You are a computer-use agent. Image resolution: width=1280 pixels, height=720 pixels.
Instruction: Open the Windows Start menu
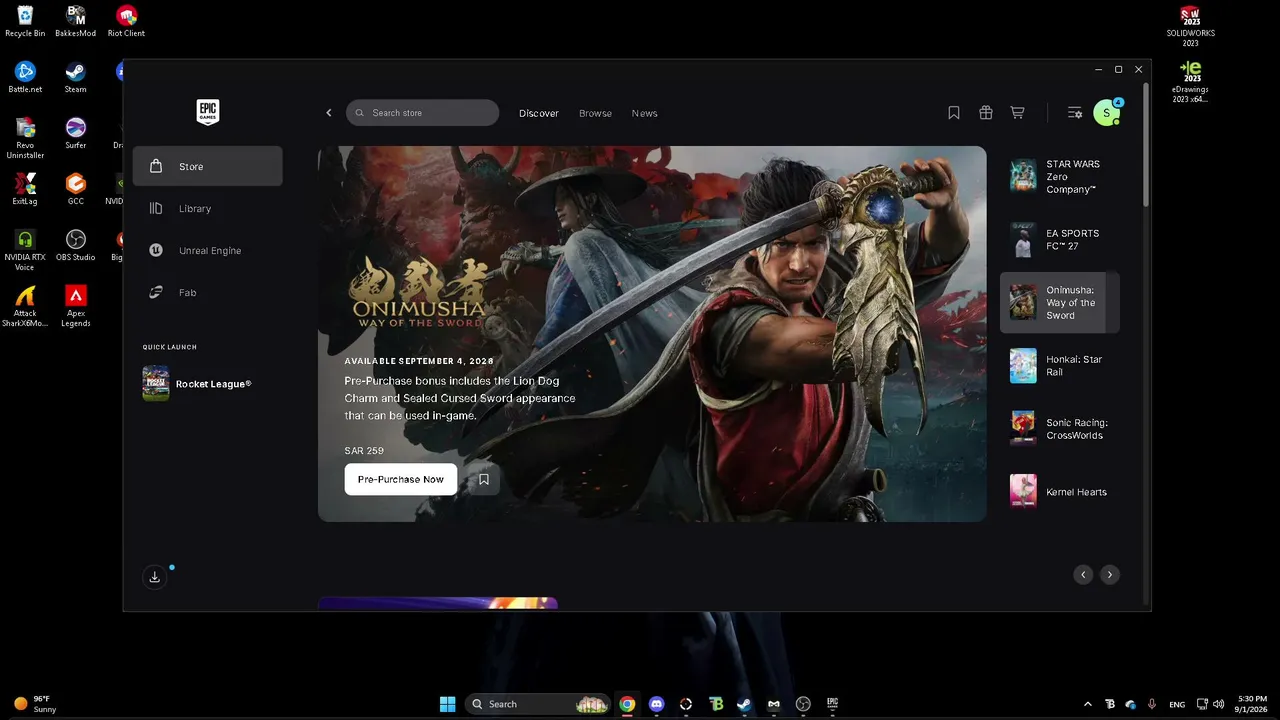[x=448, y=704]
